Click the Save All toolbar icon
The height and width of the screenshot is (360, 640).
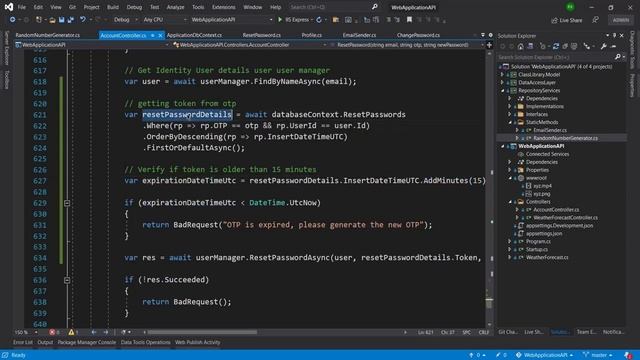(71, 20)
